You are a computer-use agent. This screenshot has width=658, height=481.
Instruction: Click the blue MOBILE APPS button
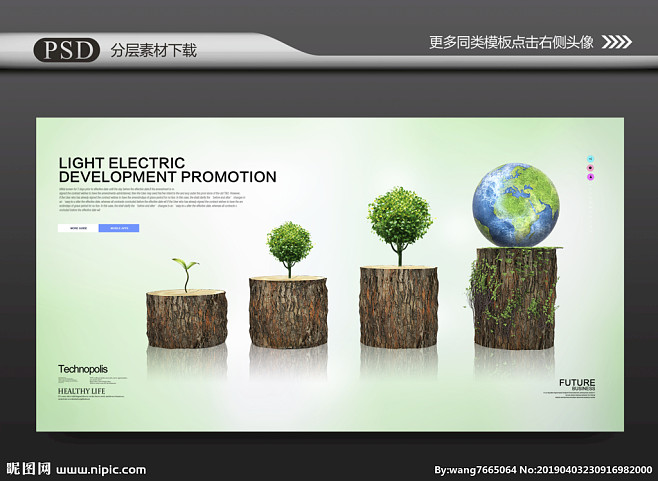[119, 228]
